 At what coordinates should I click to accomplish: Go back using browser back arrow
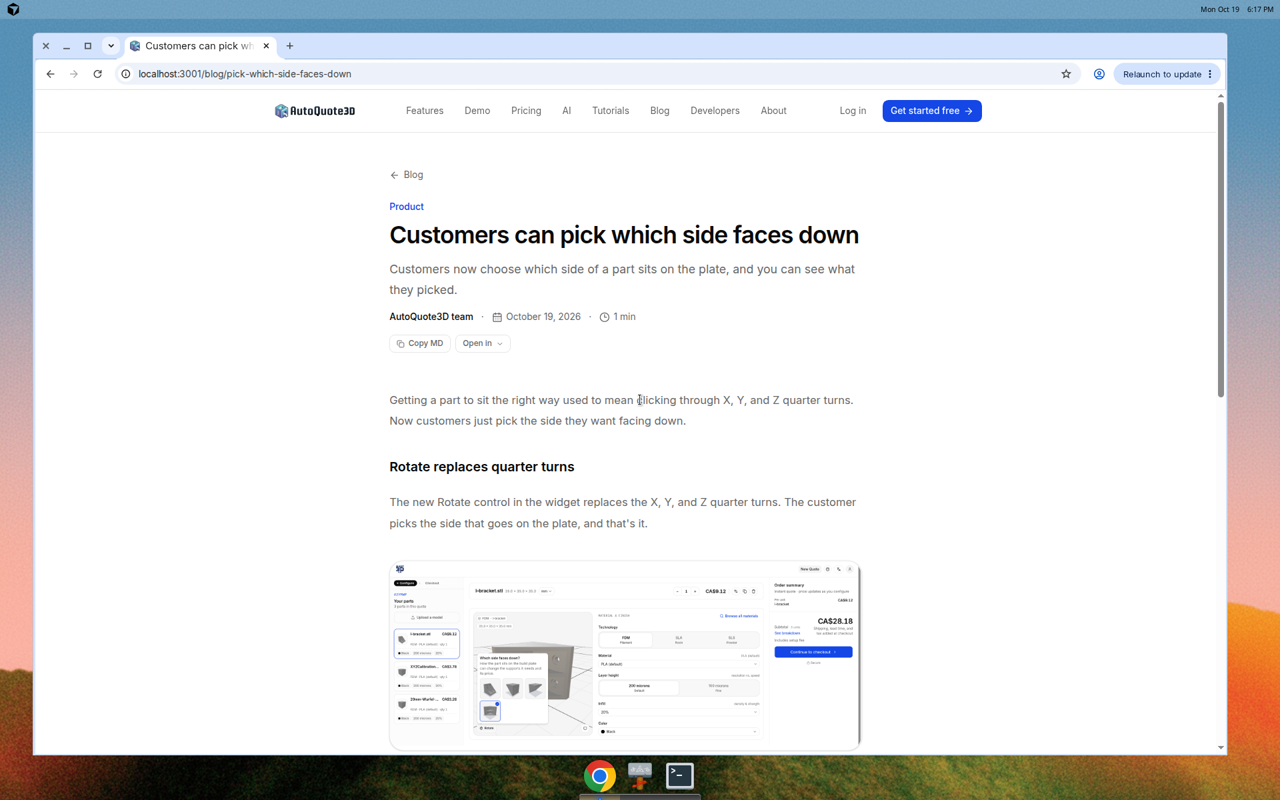pos(50,74)
